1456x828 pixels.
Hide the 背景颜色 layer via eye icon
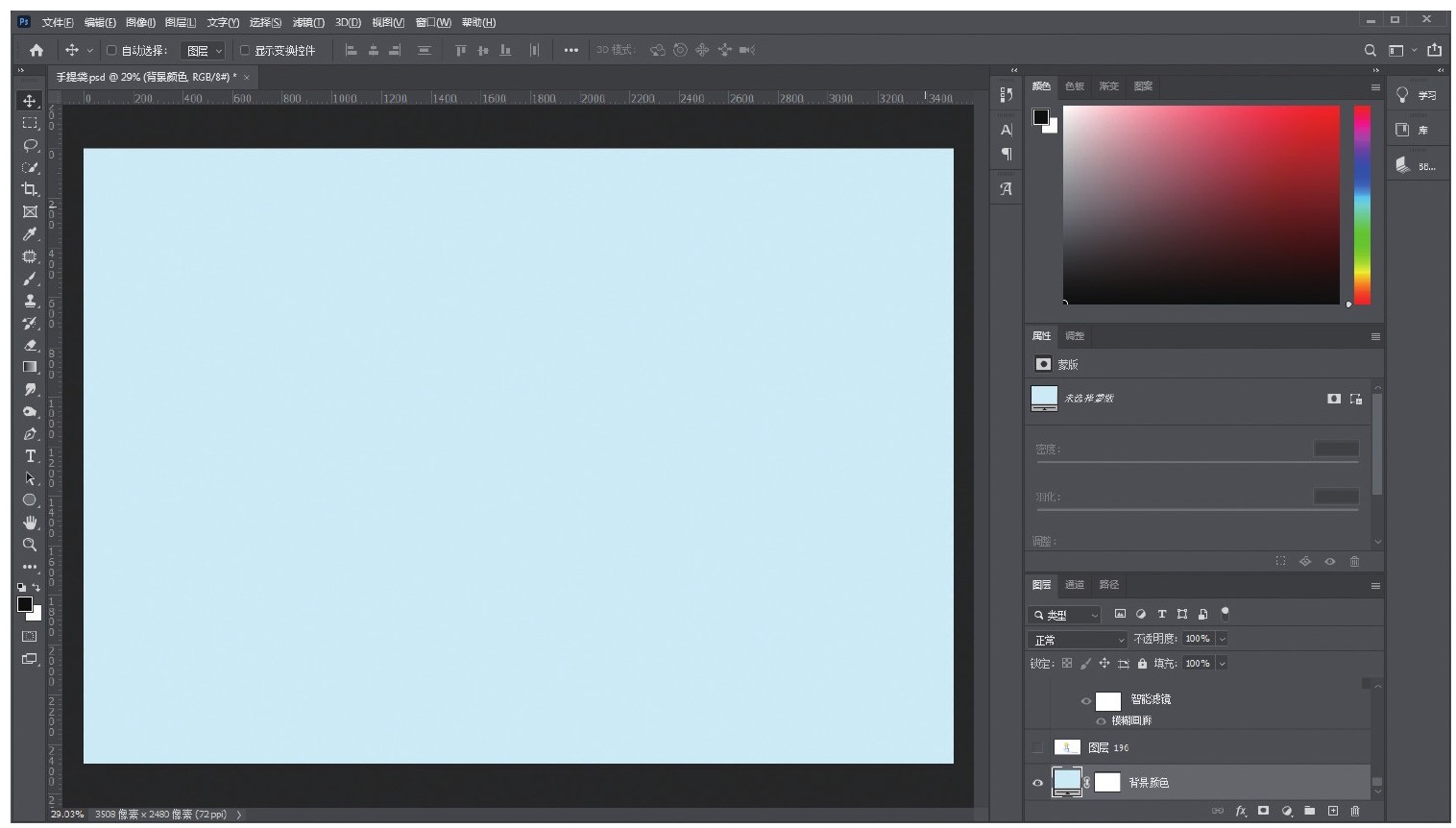[x=1037, y=783]
